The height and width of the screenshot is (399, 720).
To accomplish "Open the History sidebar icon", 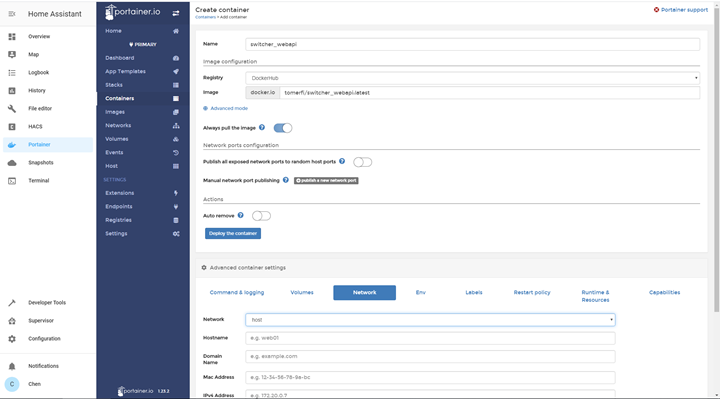I will (12, 90).
